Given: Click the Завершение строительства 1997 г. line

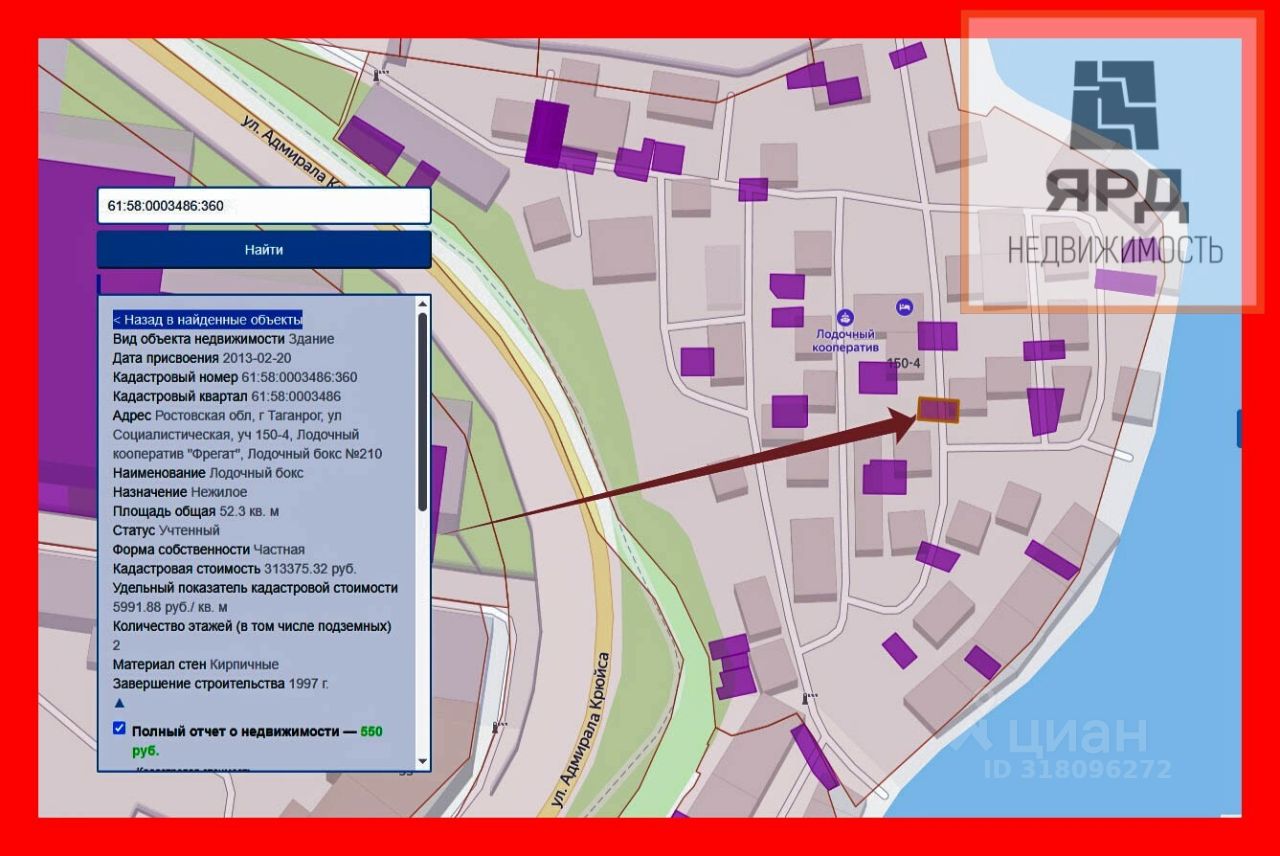Looking at the screenshot, I should click(221, 683).
